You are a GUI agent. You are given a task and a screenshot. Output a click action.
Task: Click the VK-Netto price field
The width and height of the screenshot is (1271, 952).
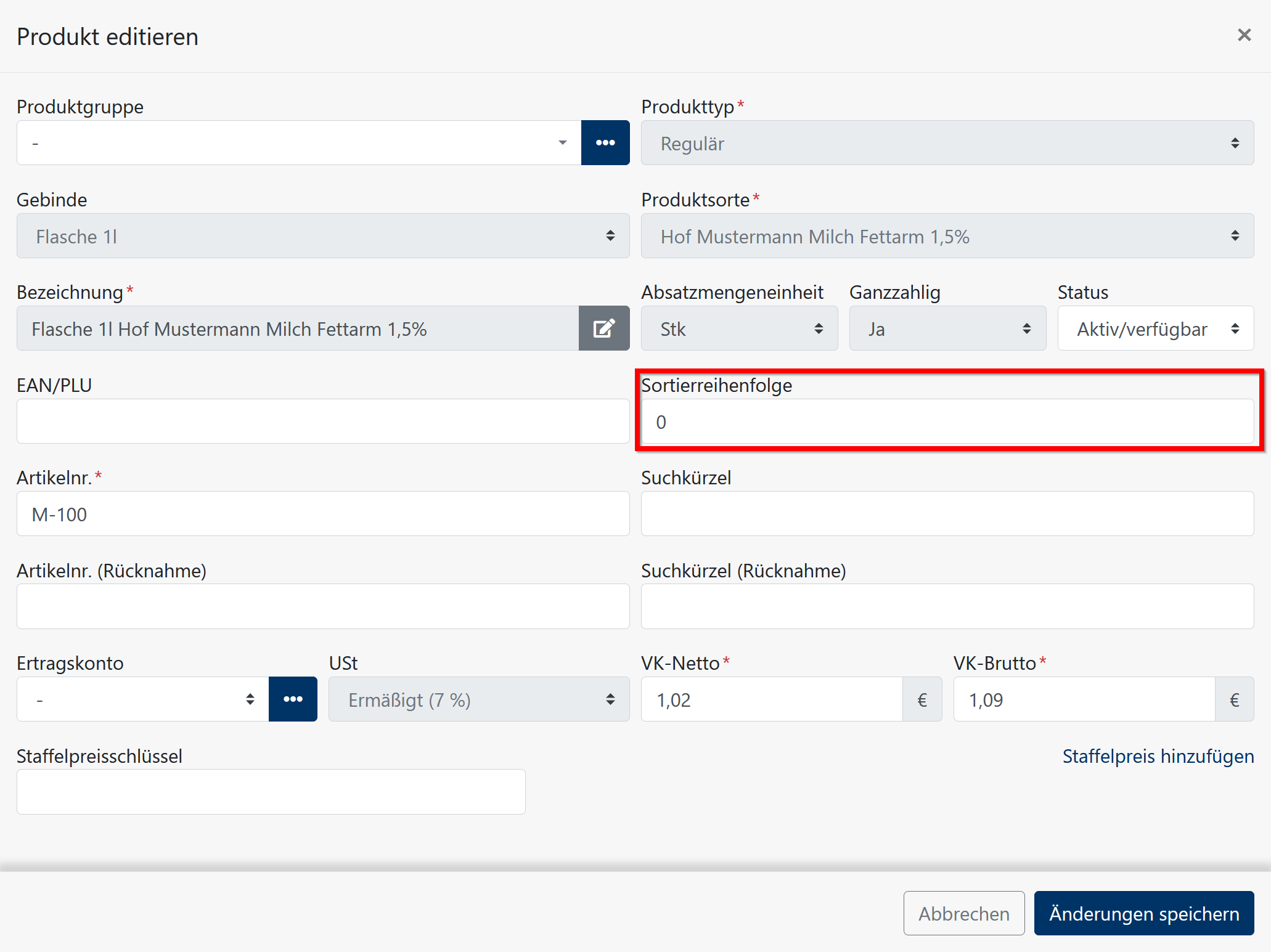point(772,699)
